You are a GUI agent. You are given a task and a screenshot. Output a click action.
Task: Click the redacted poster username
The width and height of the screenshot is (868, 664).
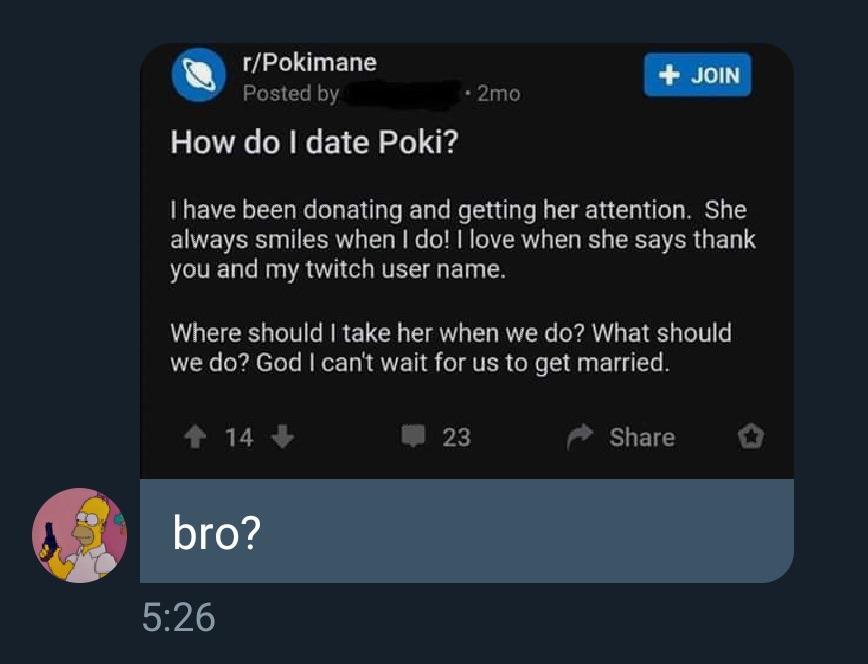[x=402, y=94]
